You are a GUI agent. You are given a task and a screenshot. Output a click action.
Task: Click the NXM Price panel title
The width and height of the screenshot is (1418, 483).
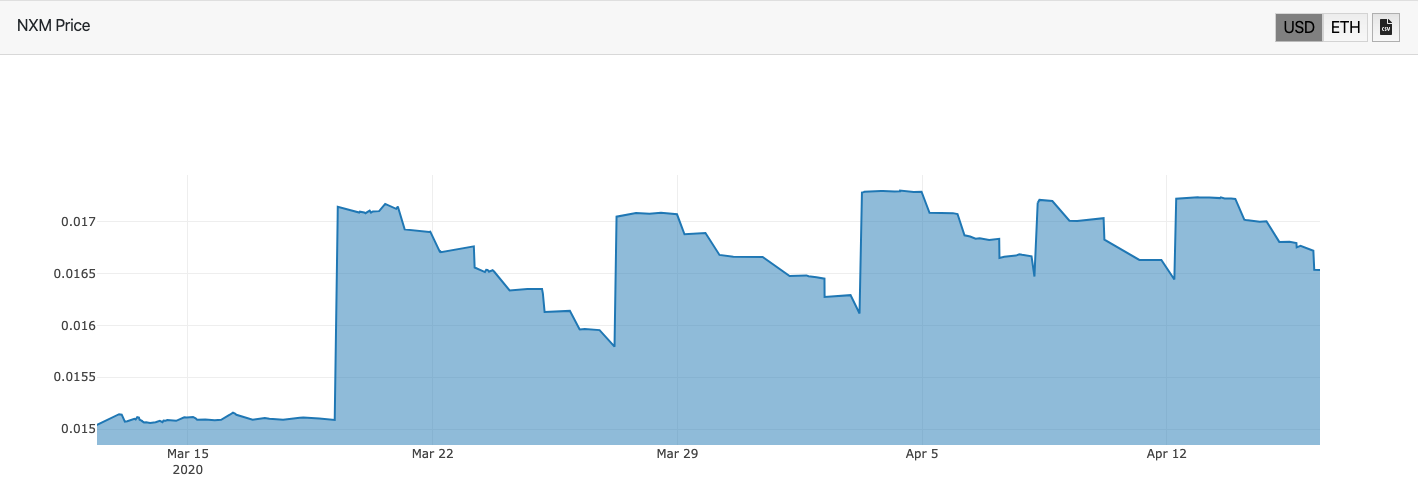point(54,26)
